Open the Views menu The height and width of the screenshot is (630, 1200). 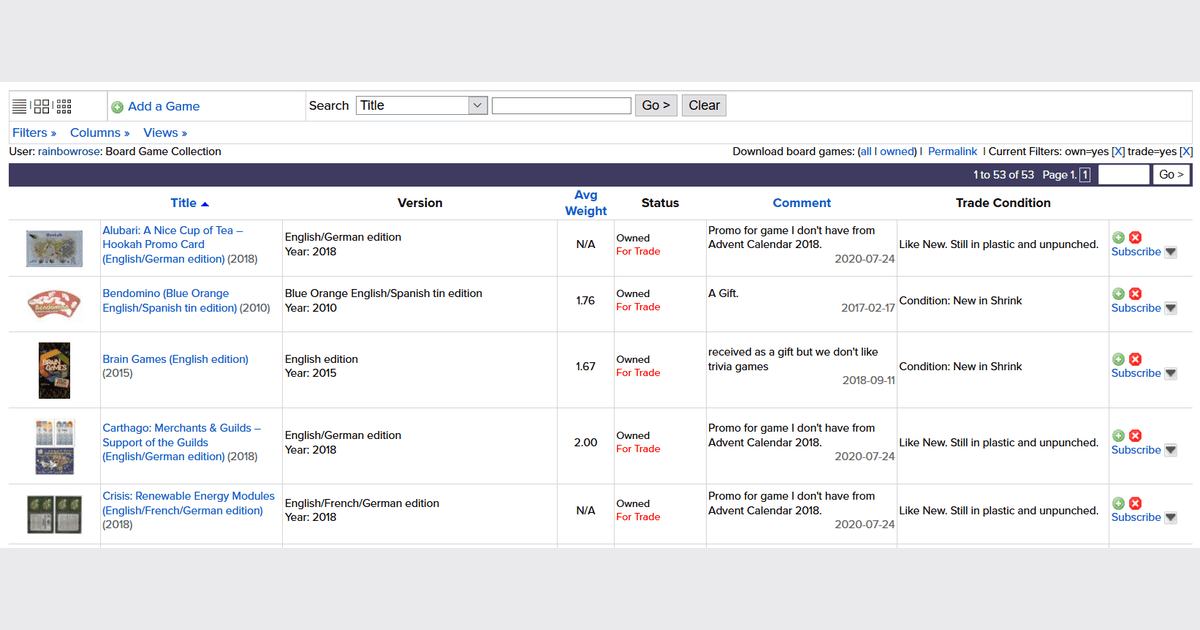click(x=165, y=132)
